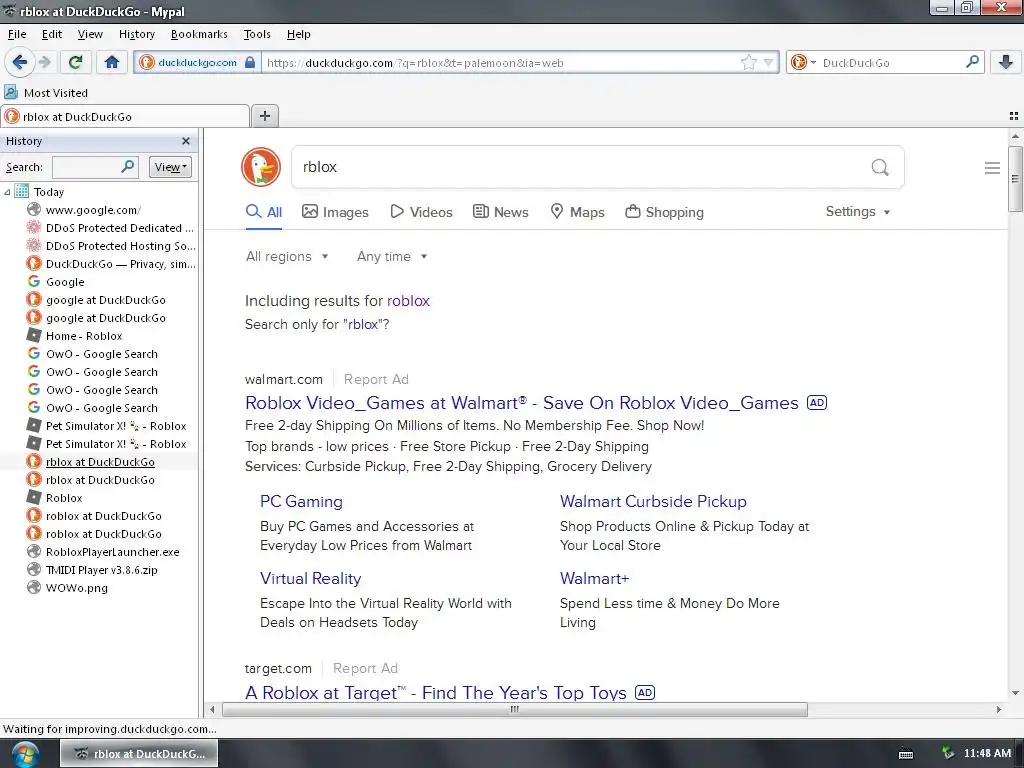Open the list all tabs icon

pos(1014,116)
